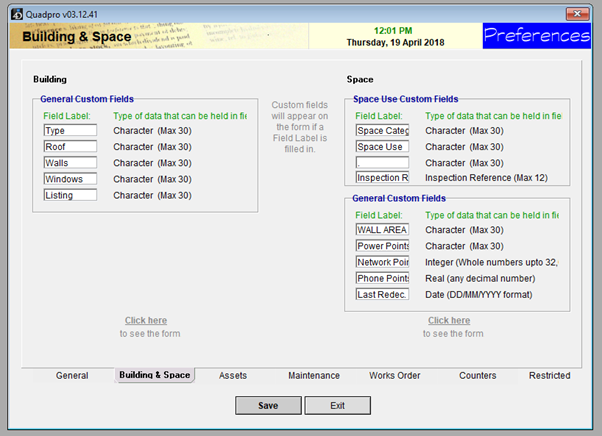Click the Building section heading

tap(50, 79)
